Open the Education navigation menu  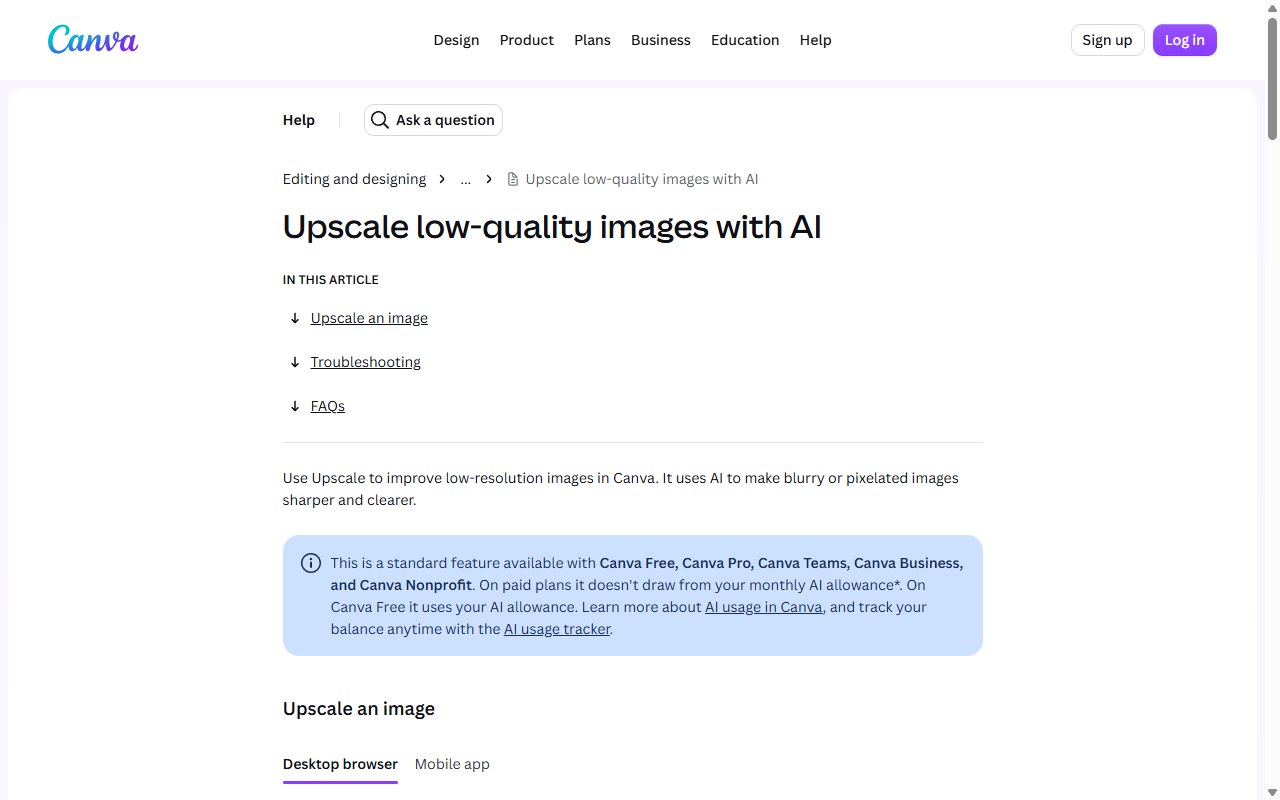click(x=745, y=40)
